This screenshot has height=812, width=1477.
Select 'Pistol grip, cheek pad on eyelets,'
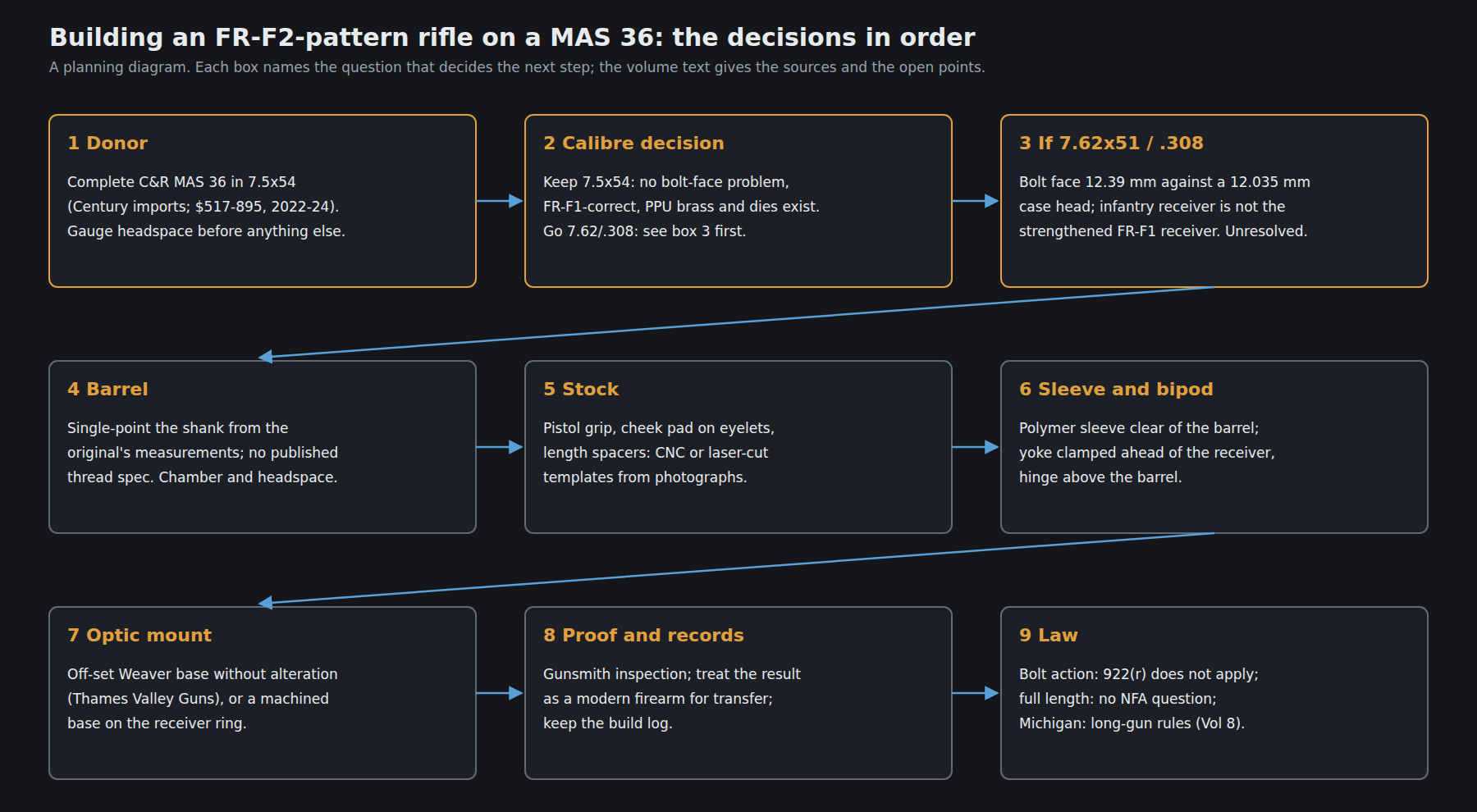click(x=659, y=428)
